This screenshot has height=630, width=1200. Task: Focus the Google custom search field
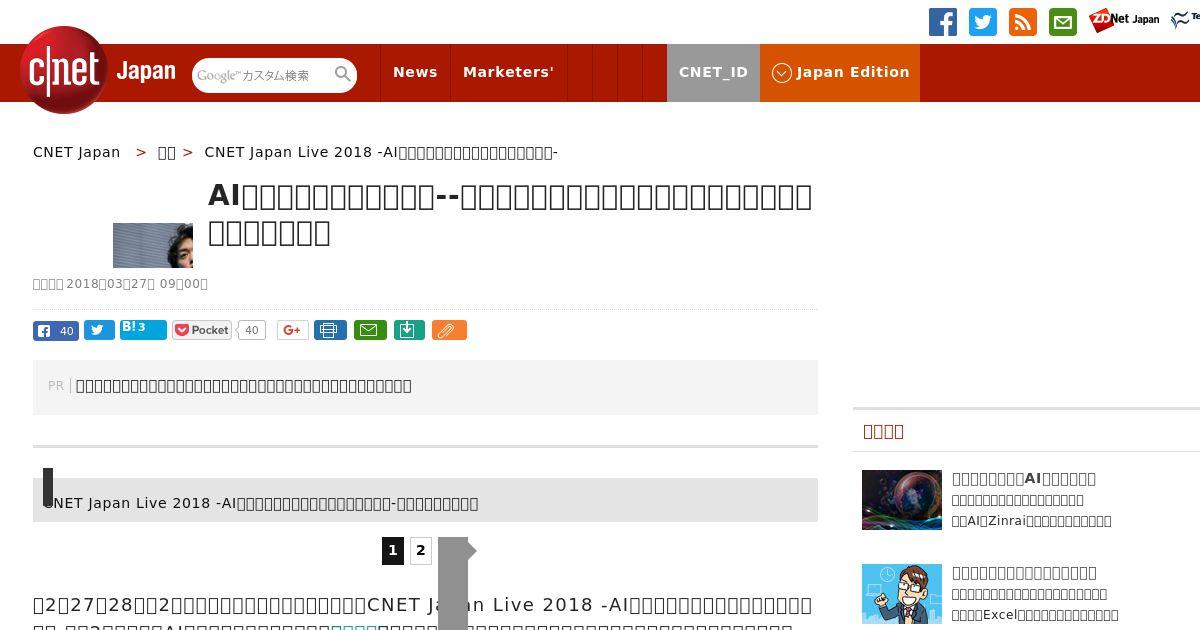click(262, 75)
